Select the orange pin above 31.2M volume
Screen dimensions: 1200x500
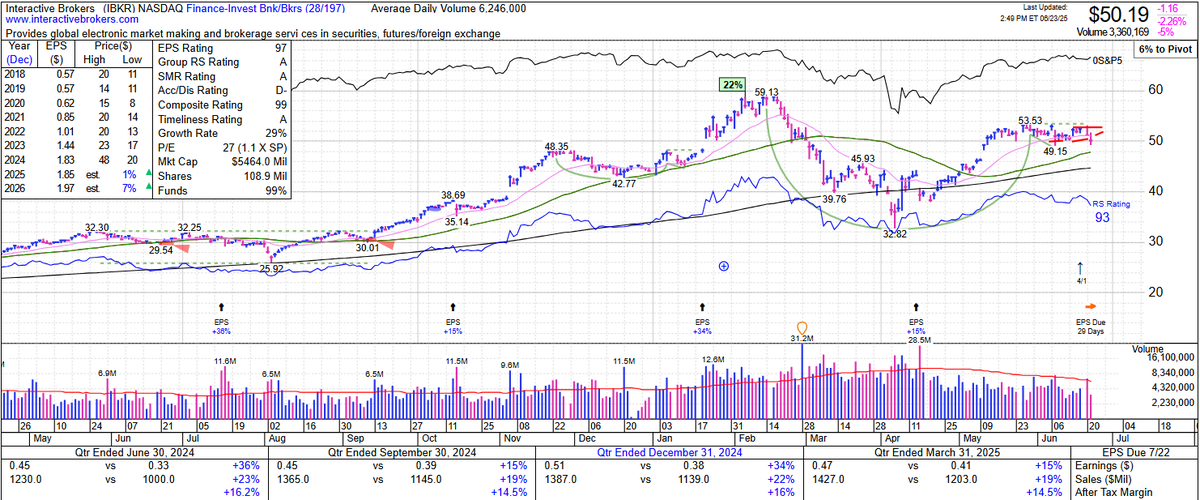tap(800, 328)
